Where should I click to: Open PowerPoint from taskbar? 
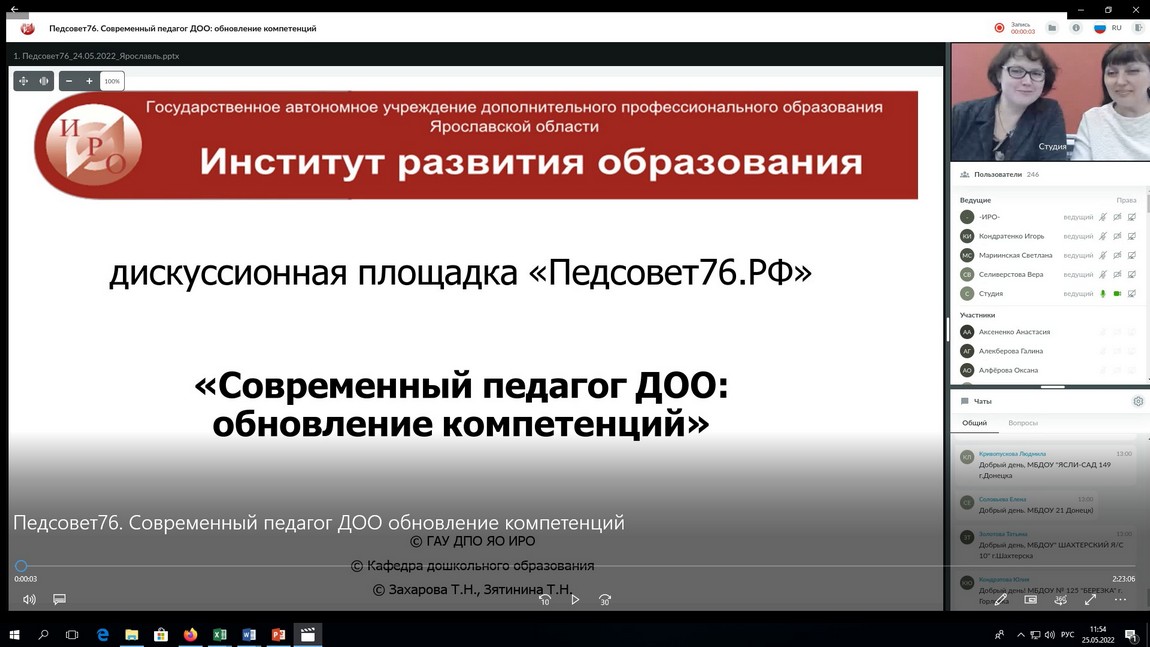(278, 635)
